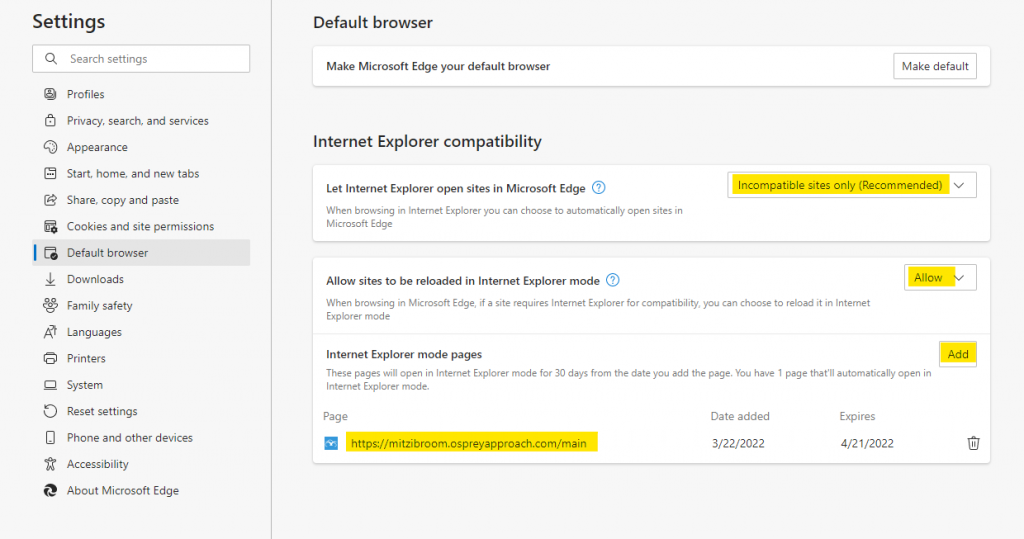Click the Languages icon
The height and width of the screenshot is (539, 1024).
pyautogui.click(x=50, y=332)
